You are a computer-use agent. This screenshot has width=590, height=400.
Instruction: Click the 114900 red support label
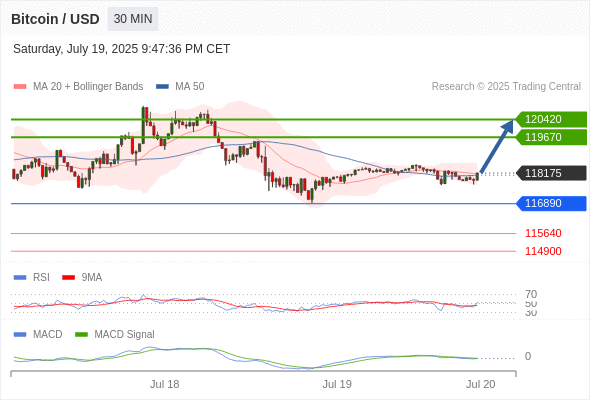[x=543, y=251]
